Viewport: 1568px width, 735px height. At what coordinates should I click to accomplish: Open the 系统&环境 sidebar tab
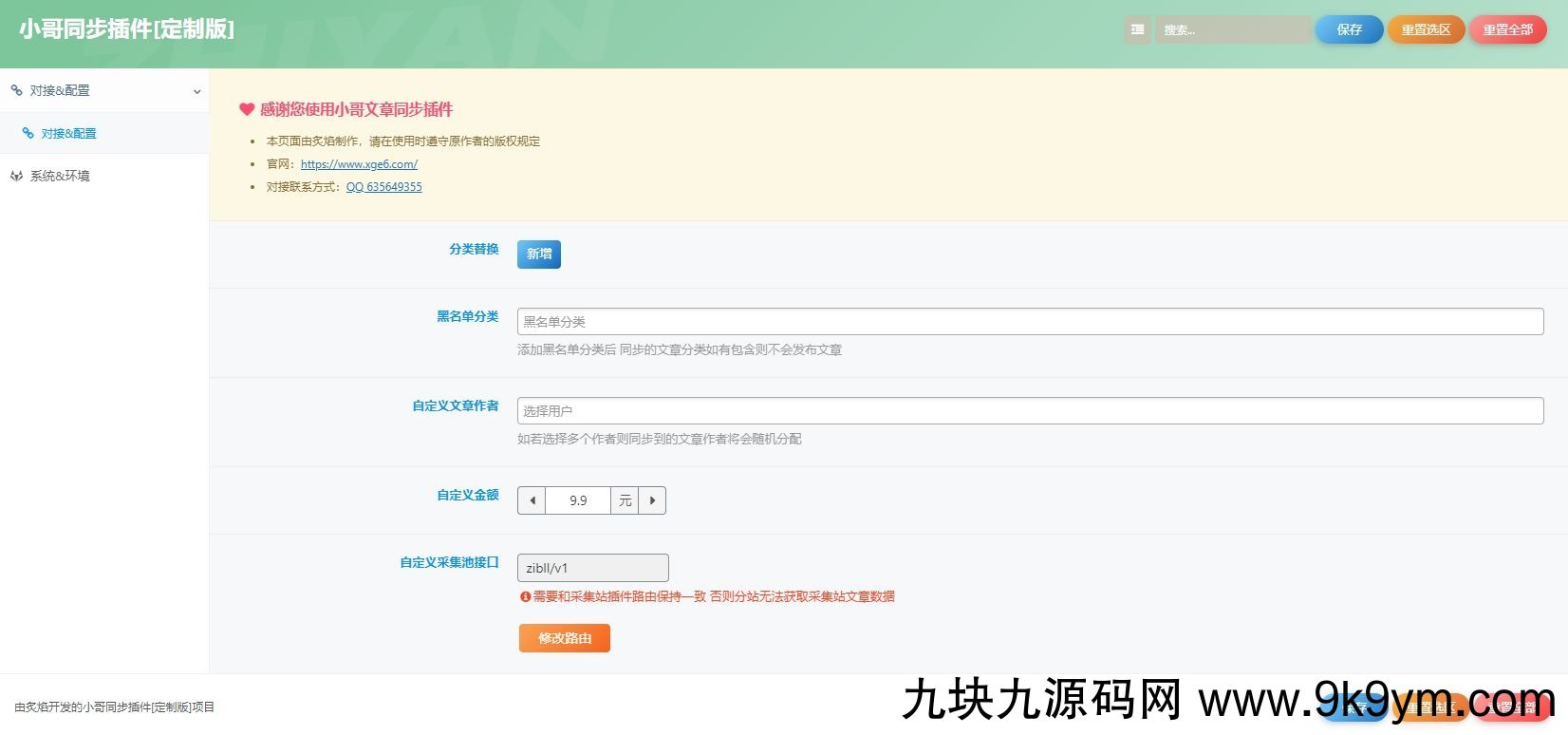60,176
